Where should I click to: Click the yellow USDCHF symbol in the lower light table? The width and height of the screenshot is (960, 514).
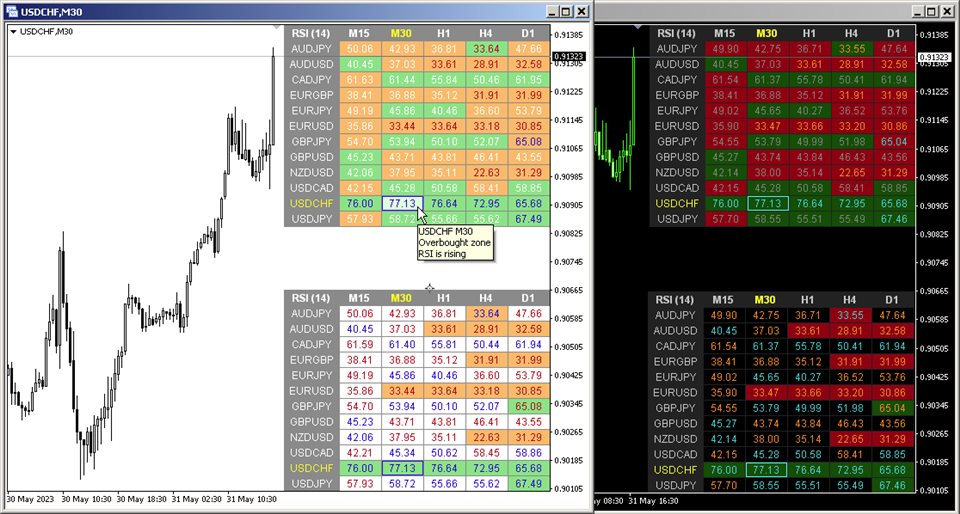pos(312,468)
